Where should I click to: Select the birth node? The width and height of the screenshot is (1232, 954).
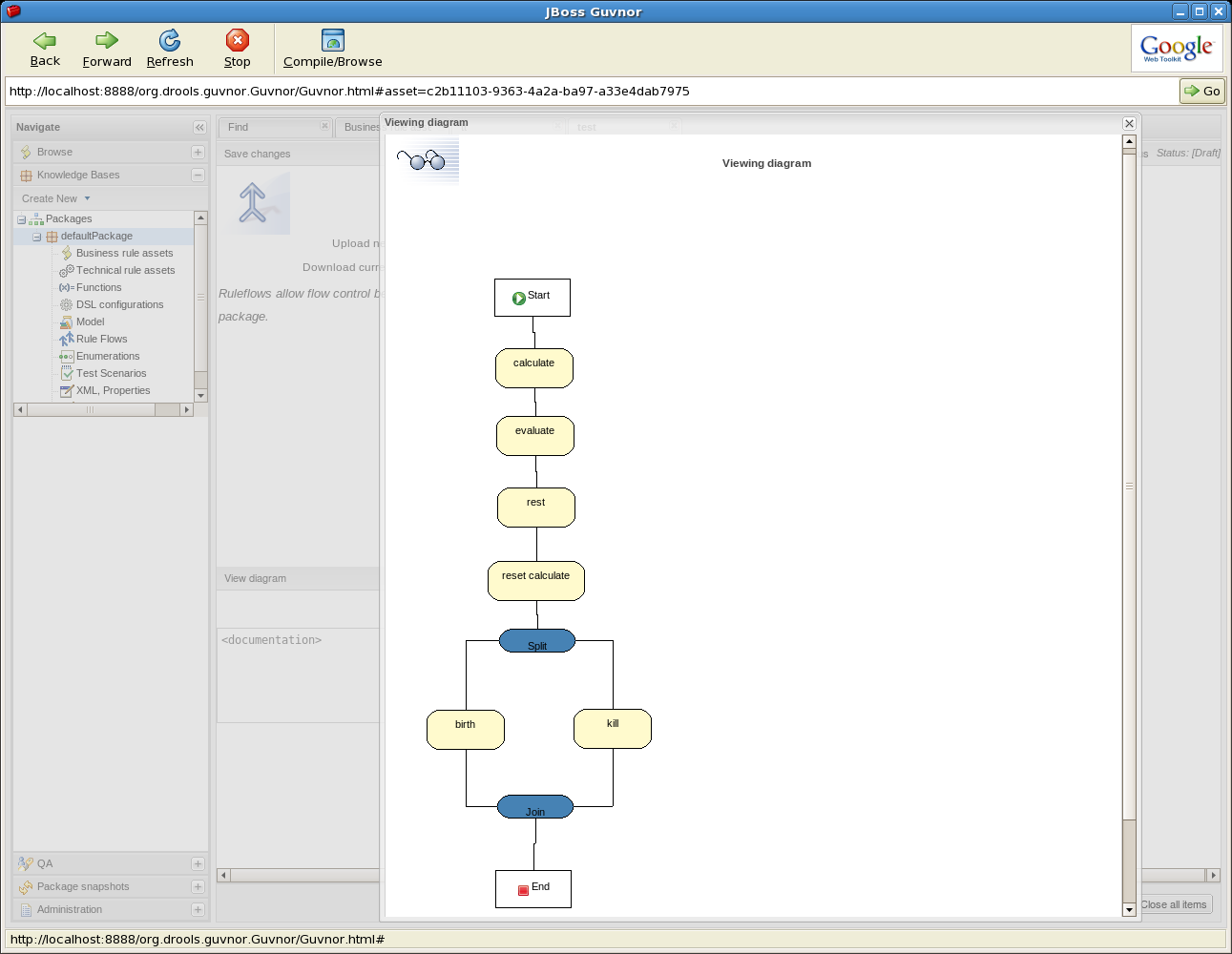coord(466,730)
